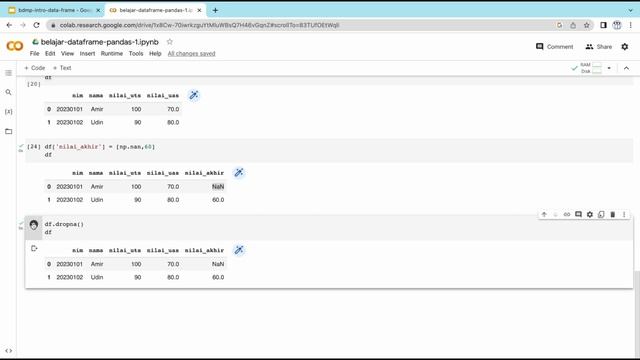
Task: Click the All changes saved link
Action: [191, 53]
